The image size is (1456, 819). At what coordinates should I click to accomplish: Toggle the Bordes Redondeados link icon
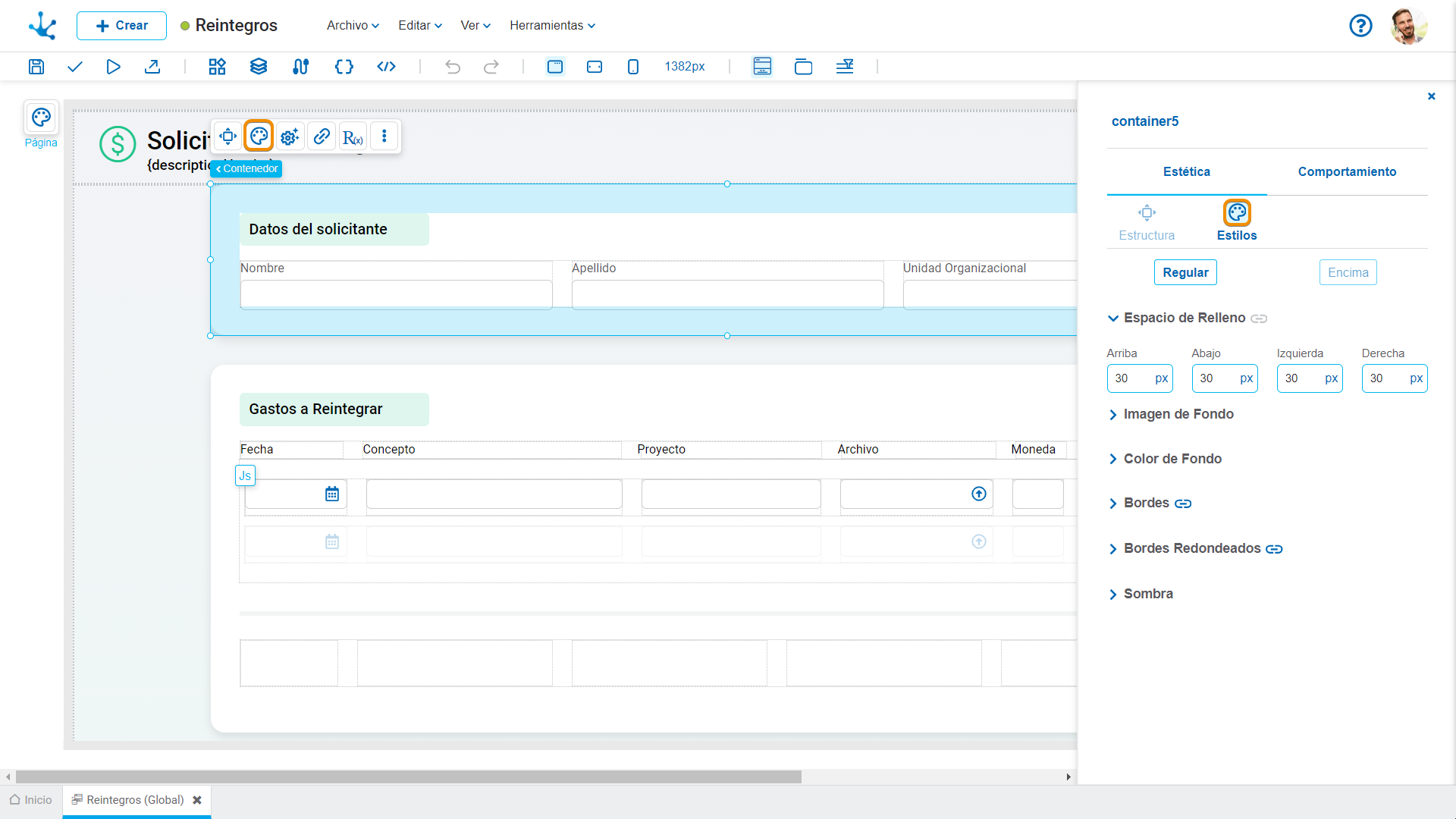click(1274, 549)
